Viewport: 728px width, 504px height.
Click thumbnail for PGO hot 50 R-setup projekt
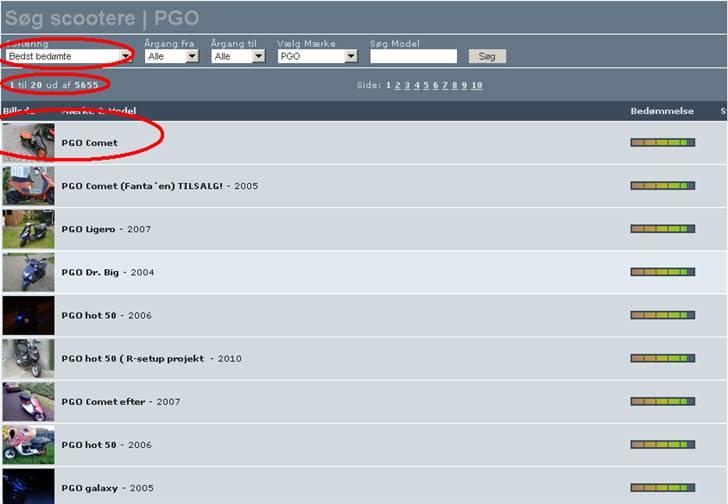[28, 358]
